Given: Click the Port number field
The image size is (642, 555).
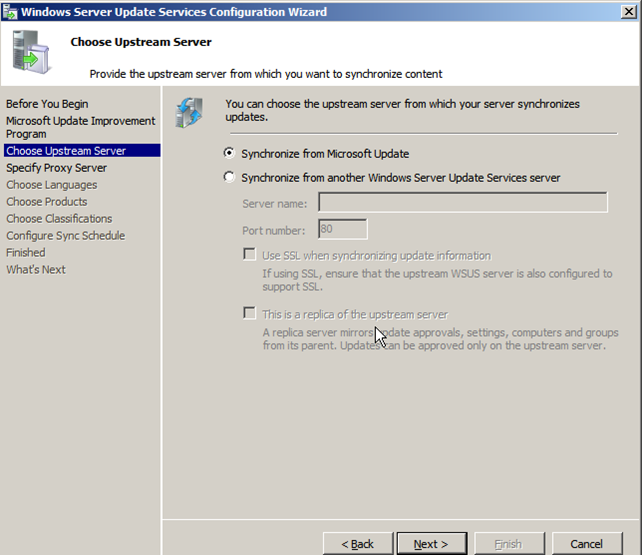Looking at the screenshot, I should coord(342,230).
